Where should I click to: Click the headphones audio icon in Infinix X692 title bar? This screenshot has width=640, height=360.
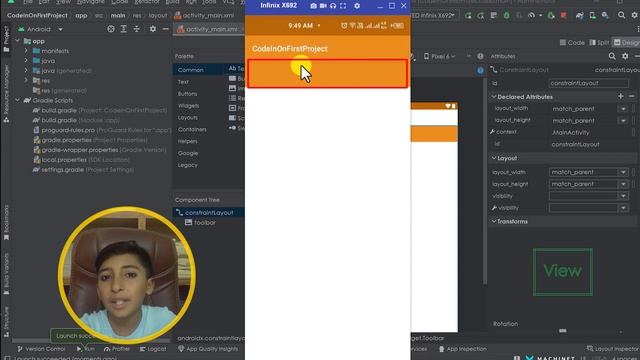coord(333,6)
